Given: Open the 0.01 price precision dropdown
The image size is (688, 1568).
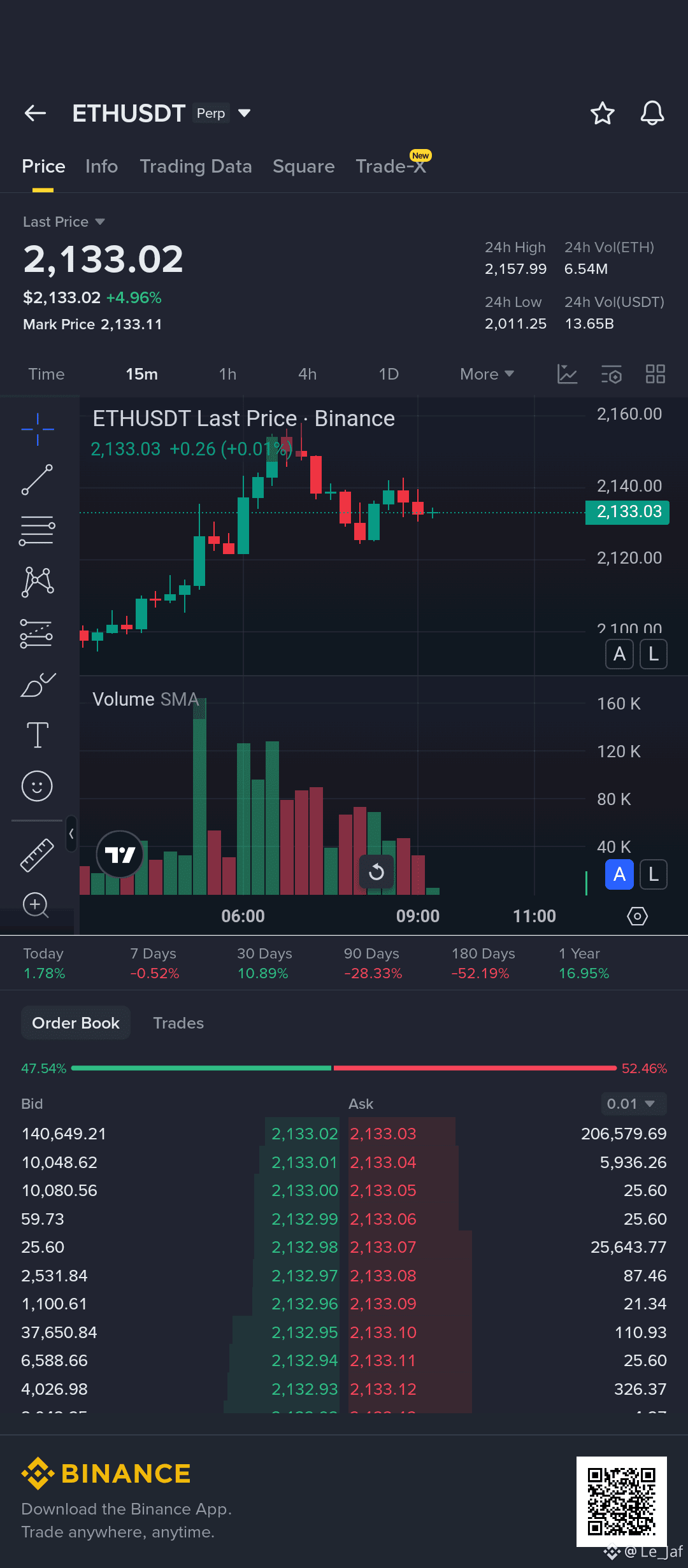Looking at the screenshot, I should click(x=634, y=1104).
